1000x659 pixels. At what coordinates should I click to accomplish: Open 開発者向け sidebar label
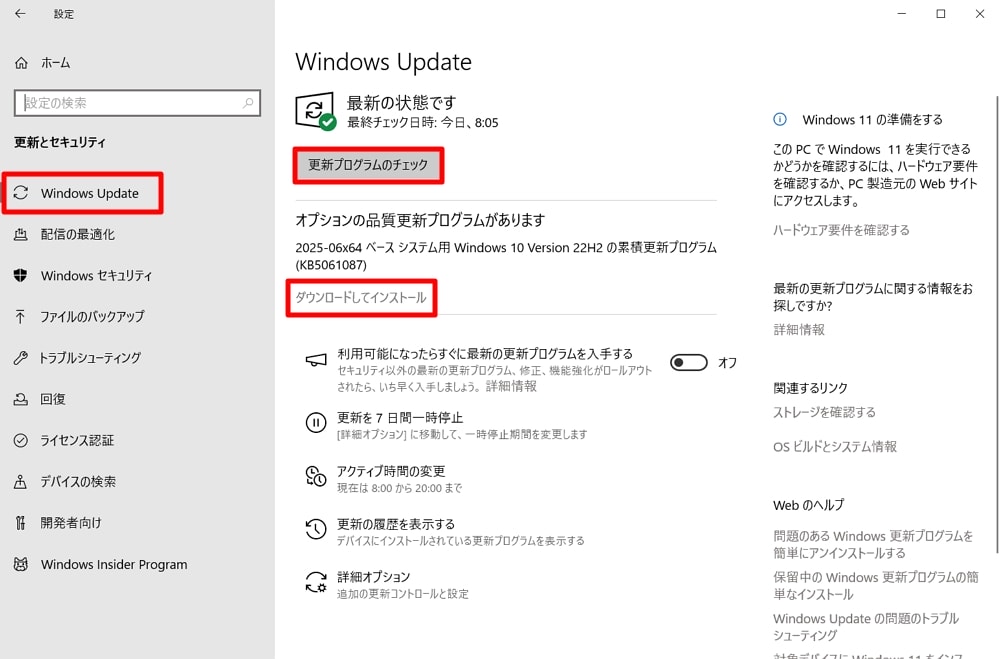71,523
